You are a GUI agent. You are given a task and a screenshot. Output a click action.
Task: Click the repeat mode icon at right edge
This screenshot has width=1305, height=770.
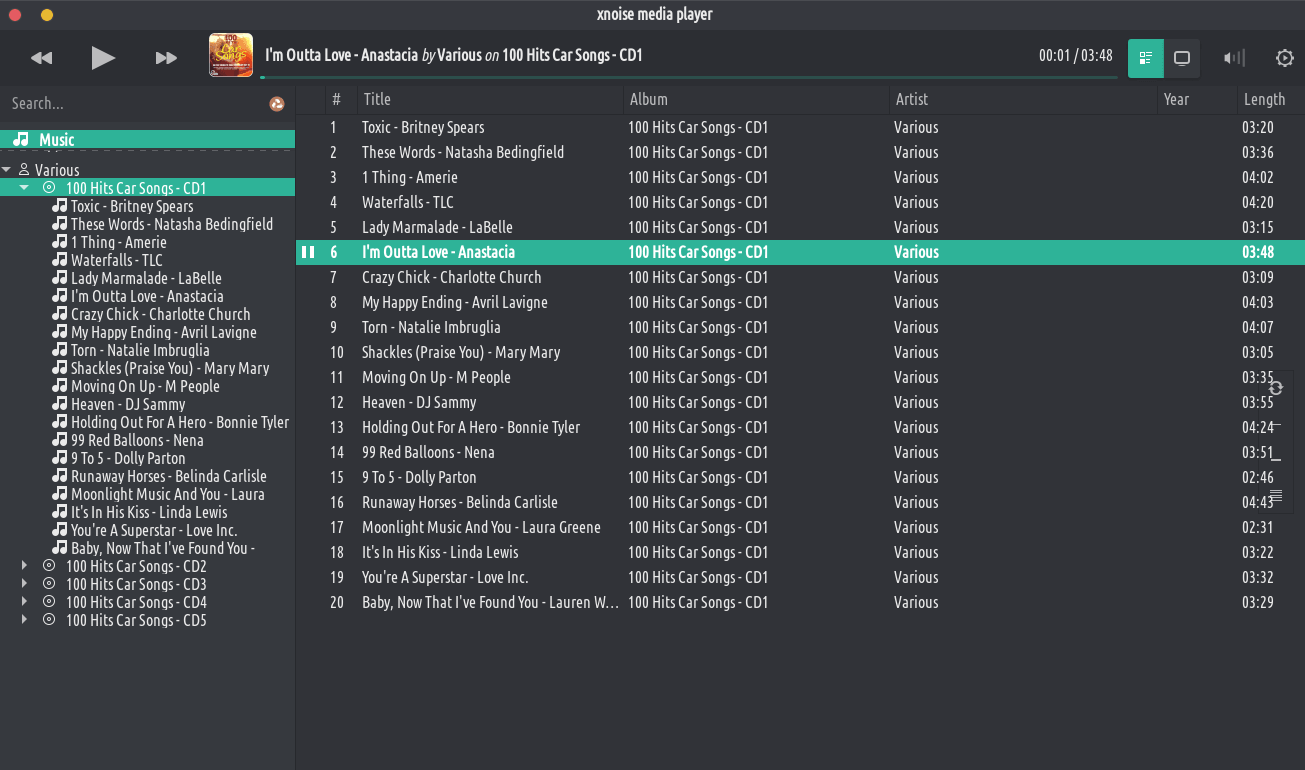tap(1275, 388)
